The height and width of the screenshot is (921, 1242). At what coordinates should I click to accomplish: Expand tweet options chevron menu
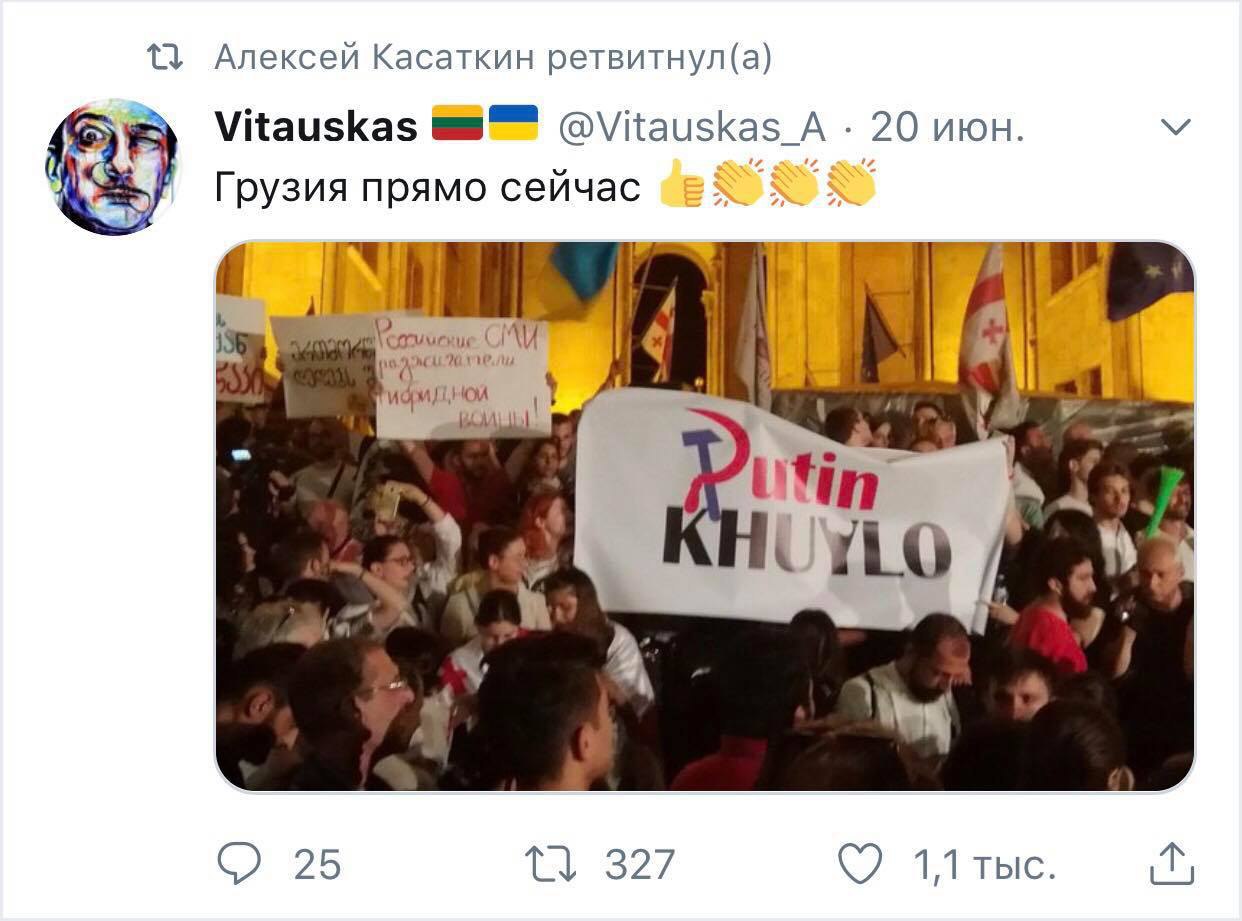[1177, 127]
